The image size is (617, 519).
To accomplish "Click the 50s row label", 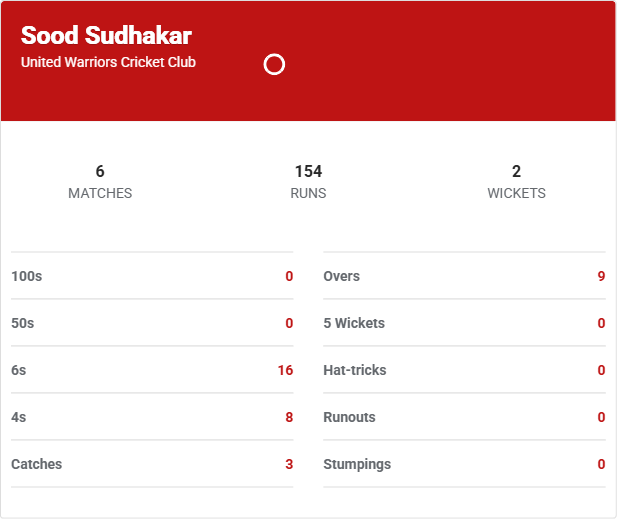I will 24,323.
